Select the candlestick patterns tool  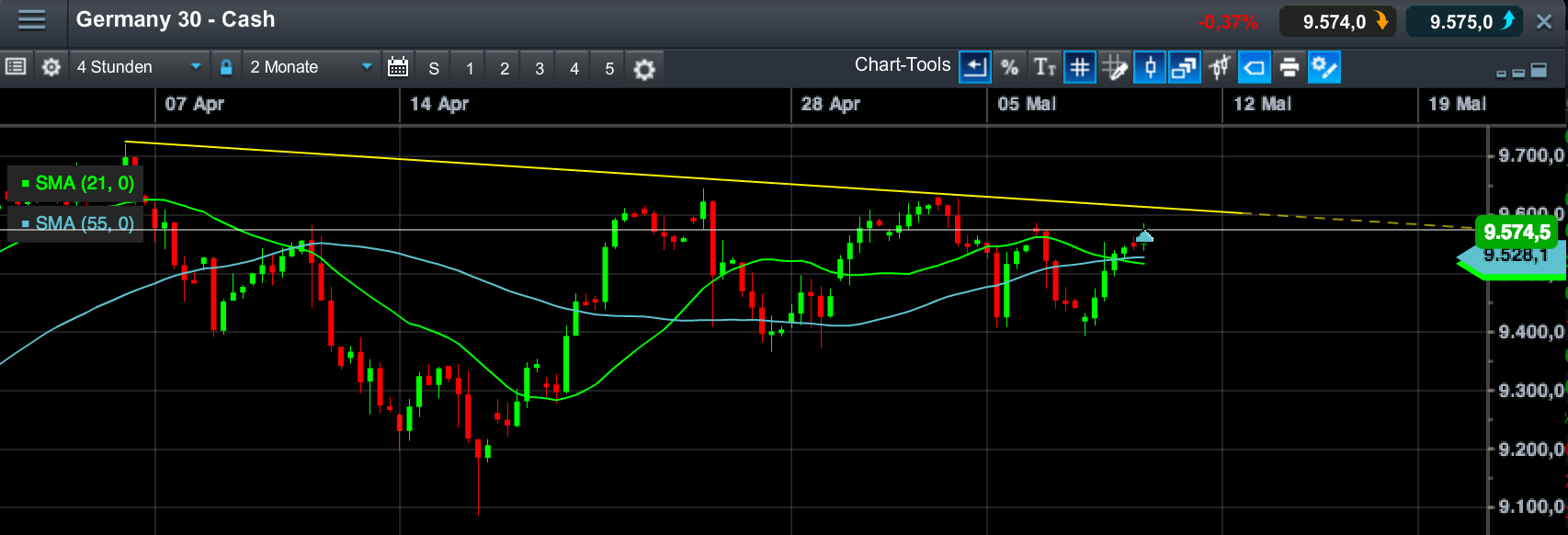1220,67
